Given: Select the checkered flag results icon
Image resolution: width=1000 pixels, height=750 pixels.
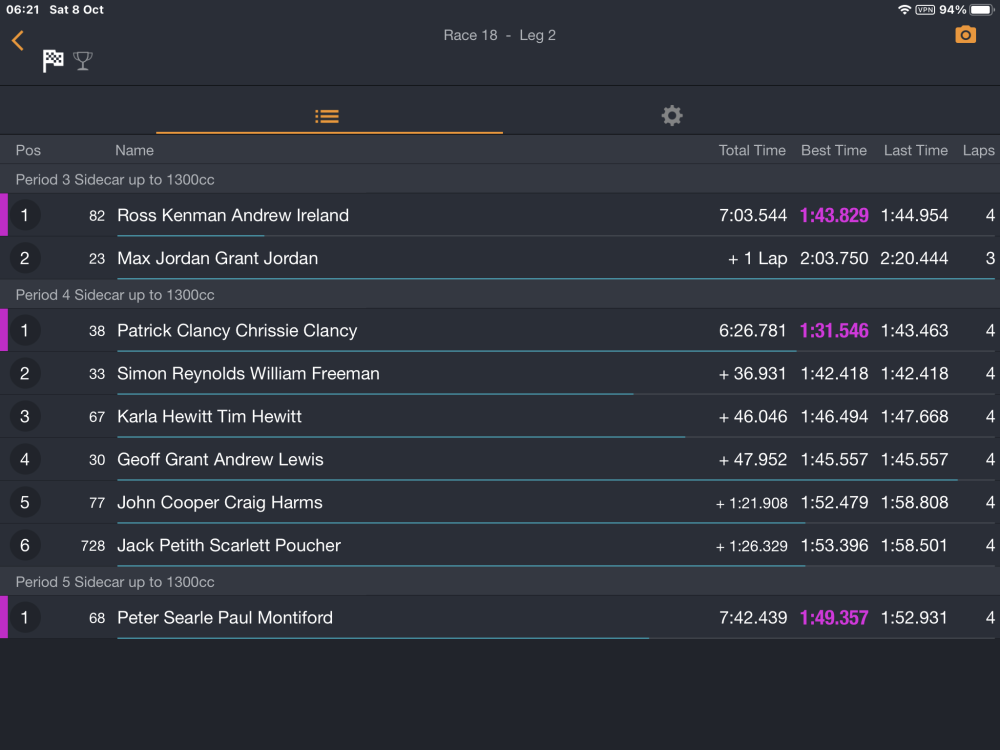Looking at the screenshot, I should [53, 61].
